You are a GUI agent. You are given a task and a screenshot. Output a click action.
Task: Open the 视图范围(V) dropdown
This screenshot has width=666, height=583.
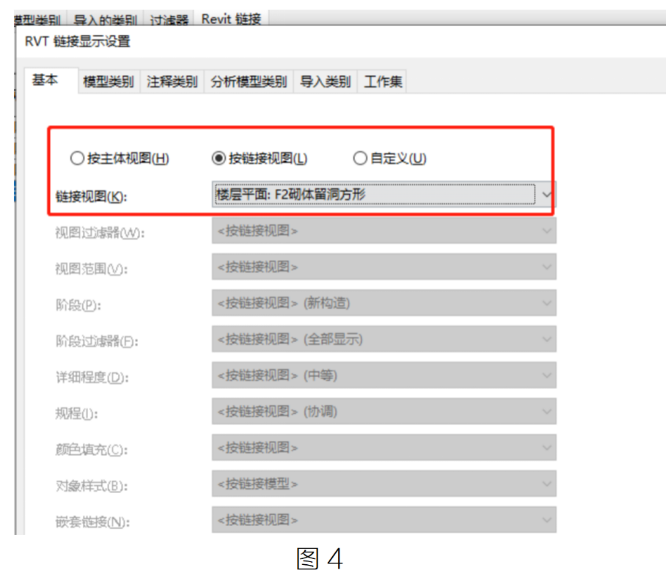(384, 267)
